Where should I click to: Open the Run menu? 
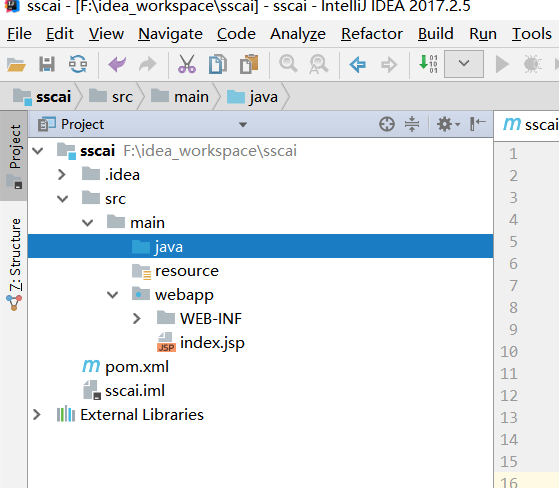click(483, 34)
